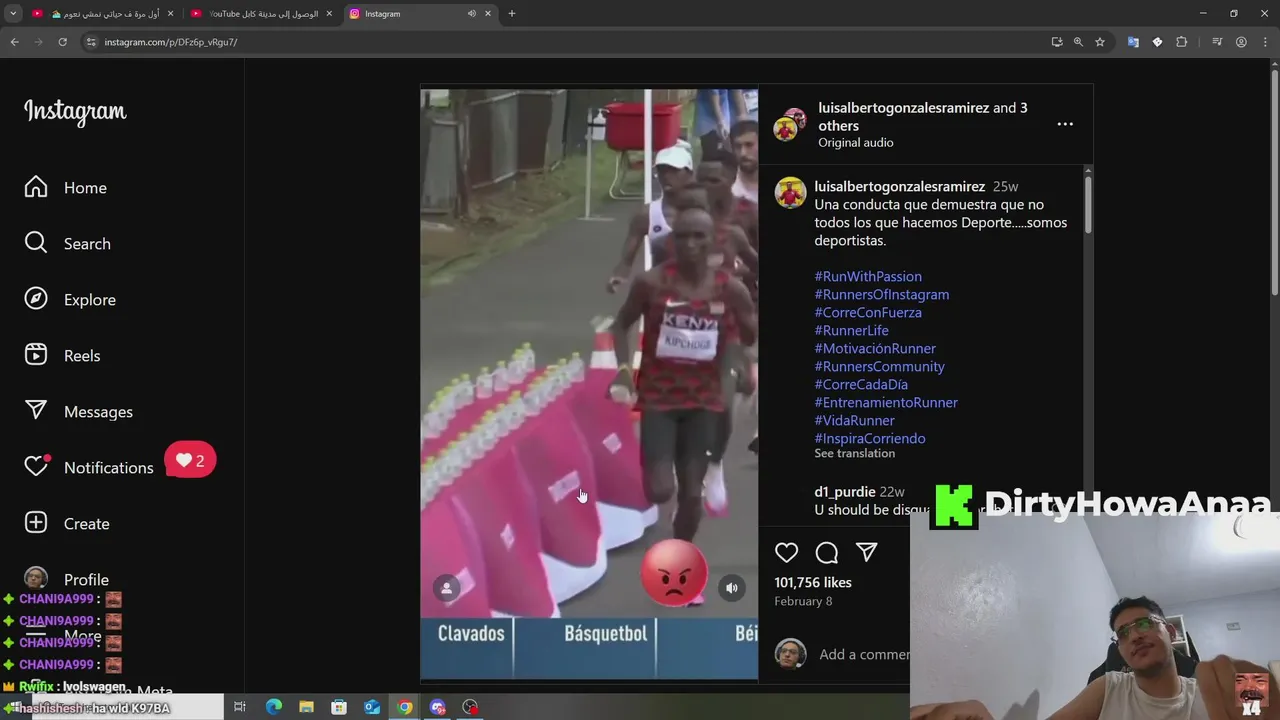This screenshot has height=720, width=1280.
Task: Open luisalbertogonzalesramirez profile from the post header
Action: 903,108
